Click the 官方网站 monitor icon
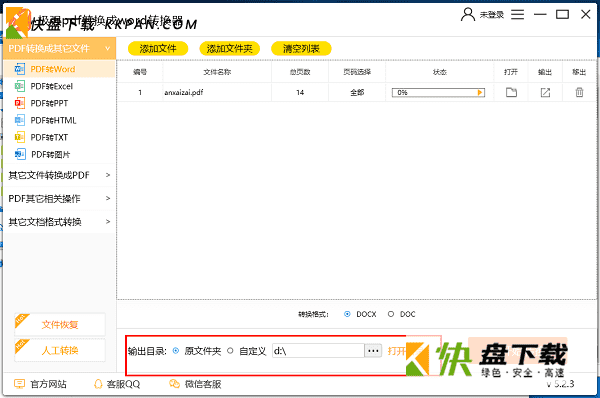This screenshot has height=398, width=600. point(19,383)
